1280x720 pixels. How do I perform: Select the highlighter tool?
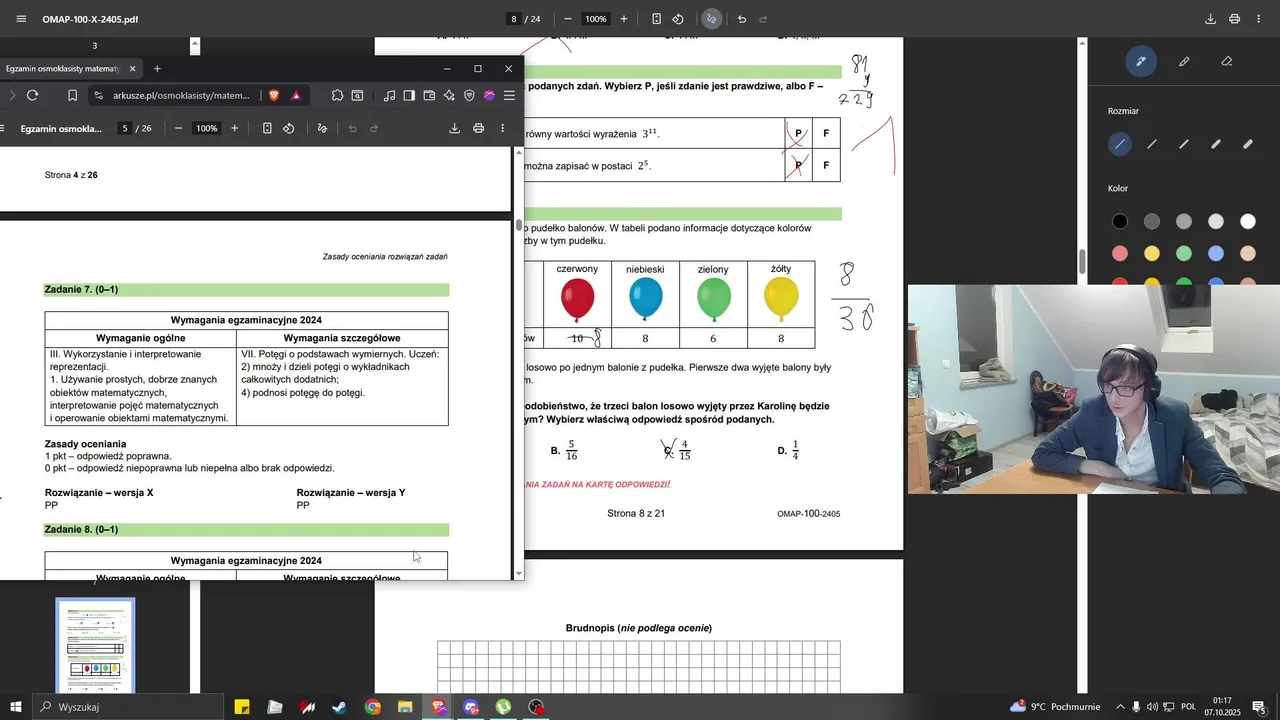[1184, 61]
